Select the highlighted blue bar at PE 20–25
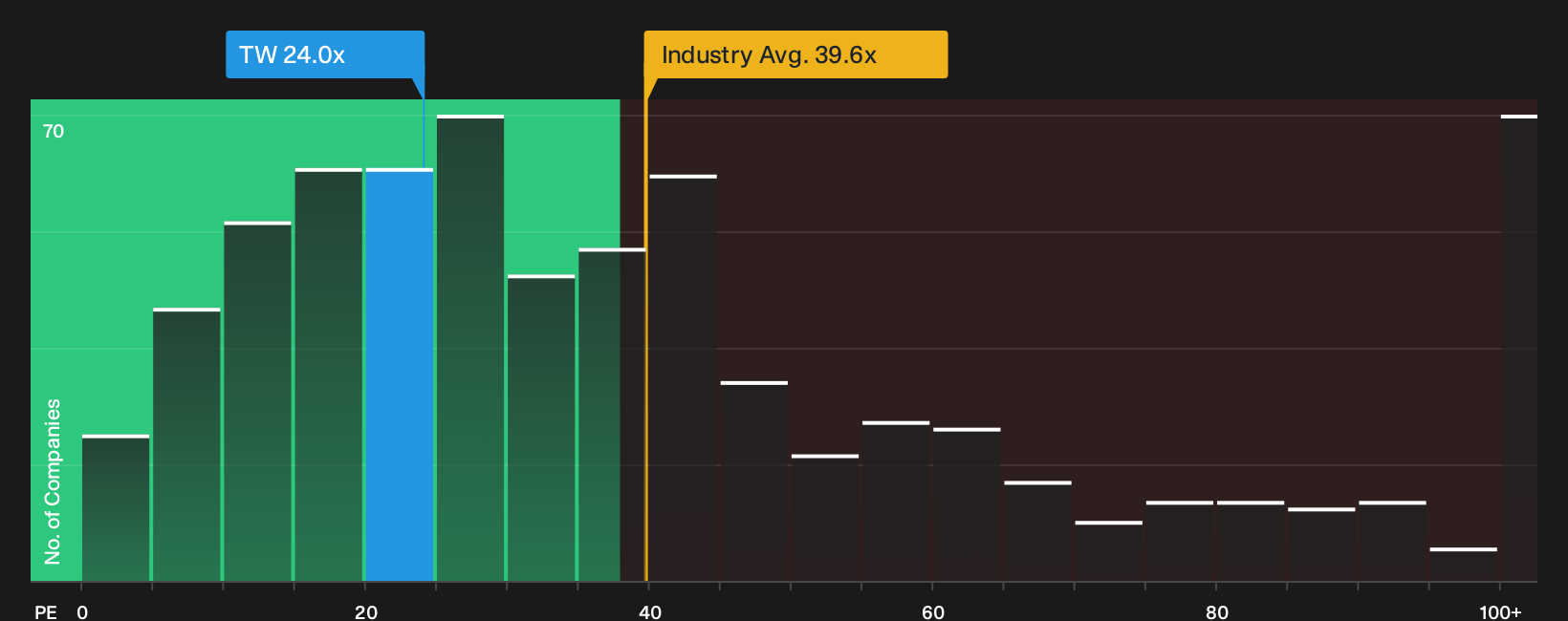The height and width of the screenshot is (621, 1568). point(400,375)
